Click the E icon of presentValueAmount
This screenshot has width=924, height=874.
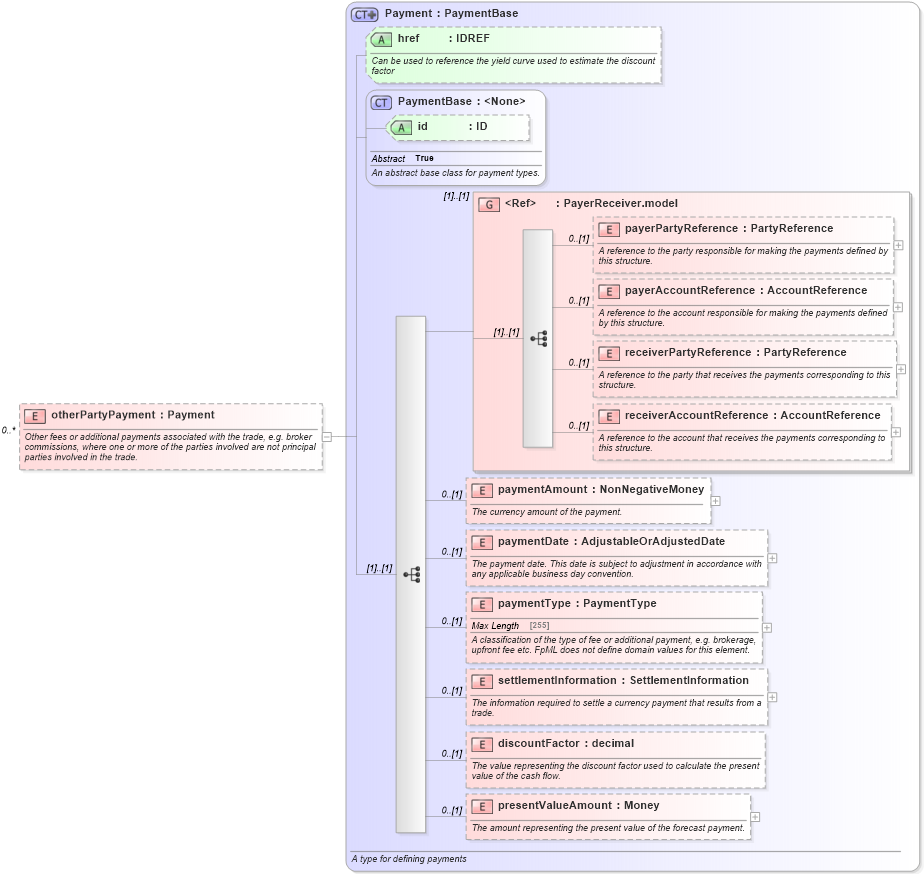pyautogui.click(x=481, y=807)
